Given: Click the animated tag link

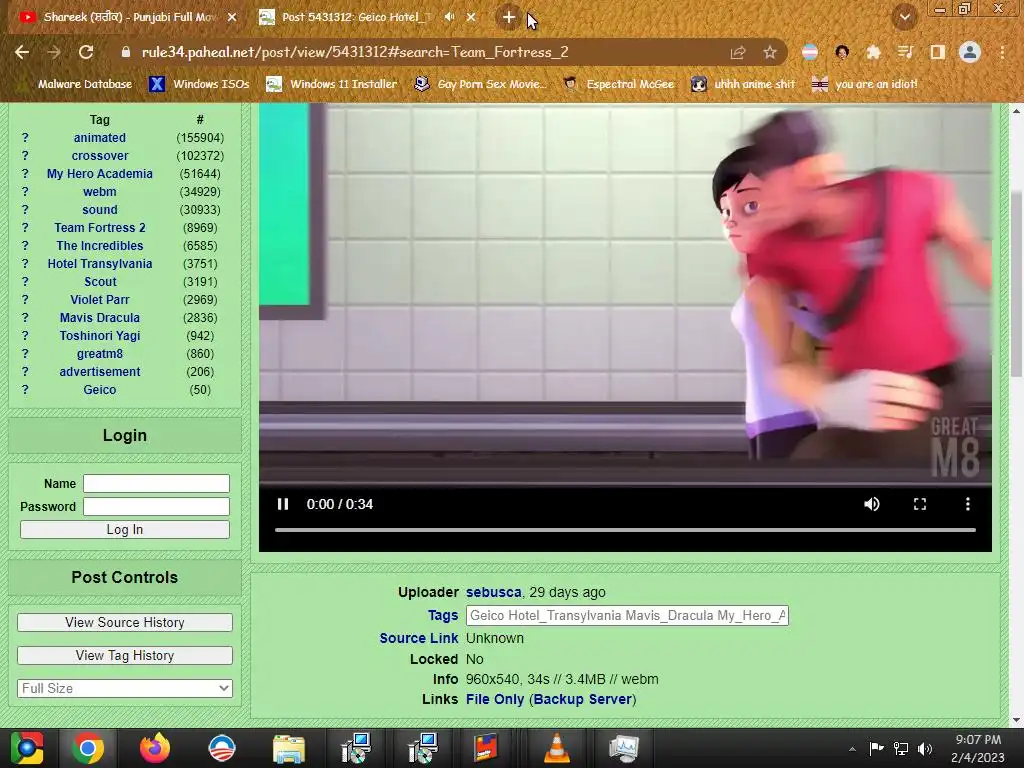Looking at the screenshot, I should [99, 138].
